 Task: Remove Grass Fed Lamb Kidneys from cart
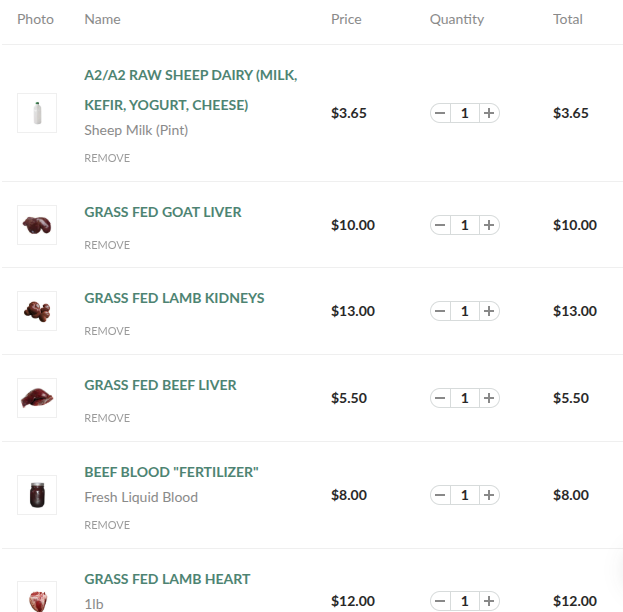pyautogui.click(x=107, y=331)
